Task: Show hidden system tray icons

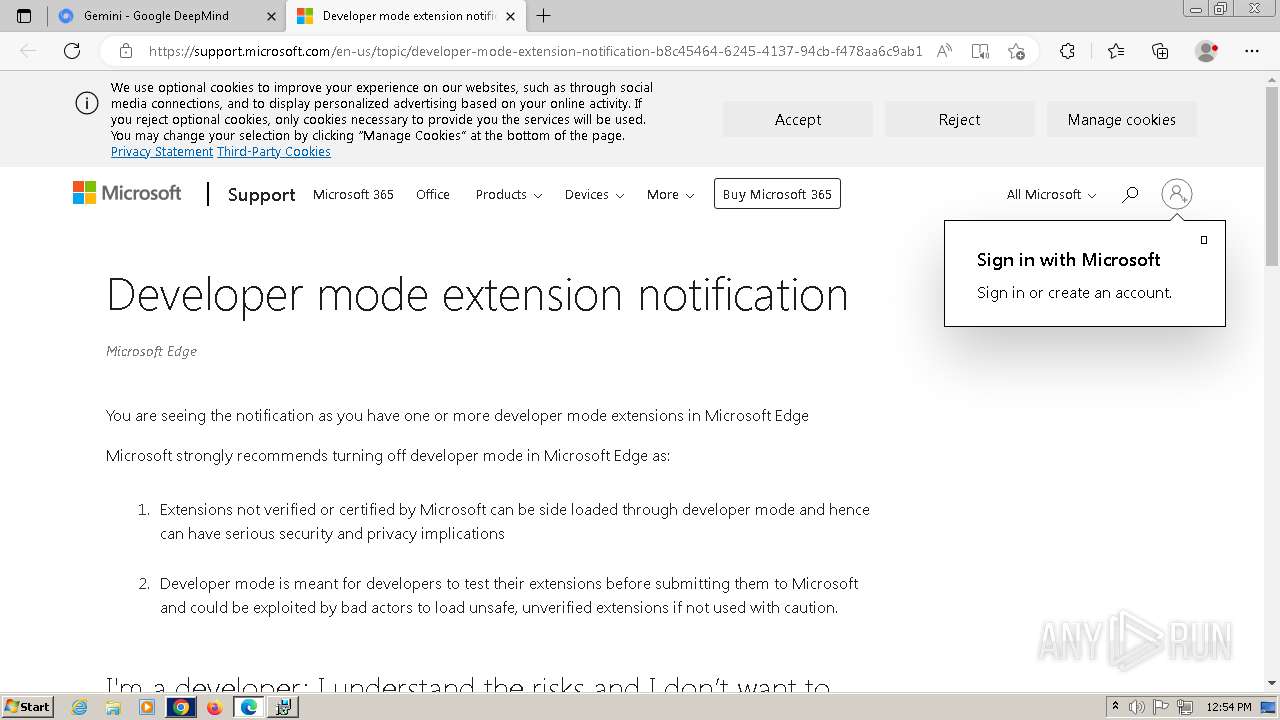Action: pos(1115,707)
